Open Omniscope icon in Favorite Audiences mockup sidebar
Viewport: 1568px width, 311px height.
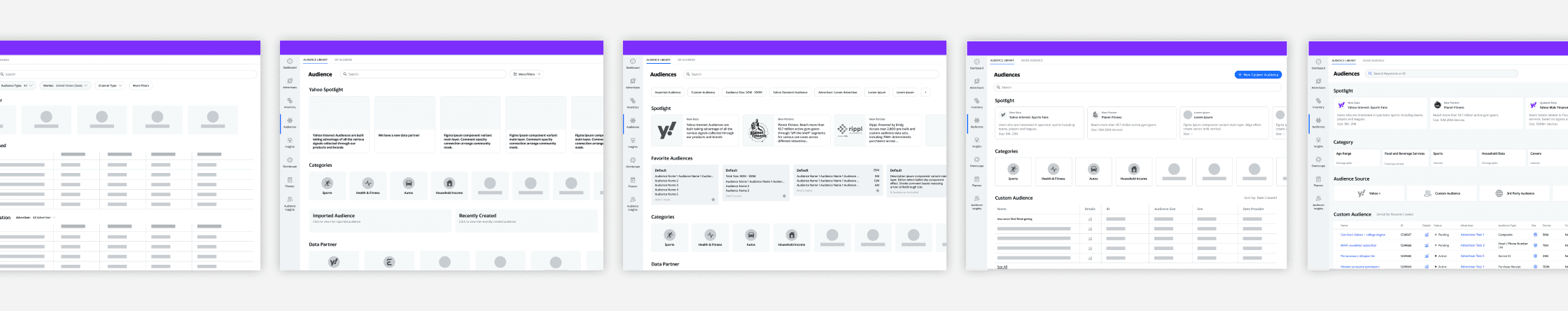(x=633, y=160)
